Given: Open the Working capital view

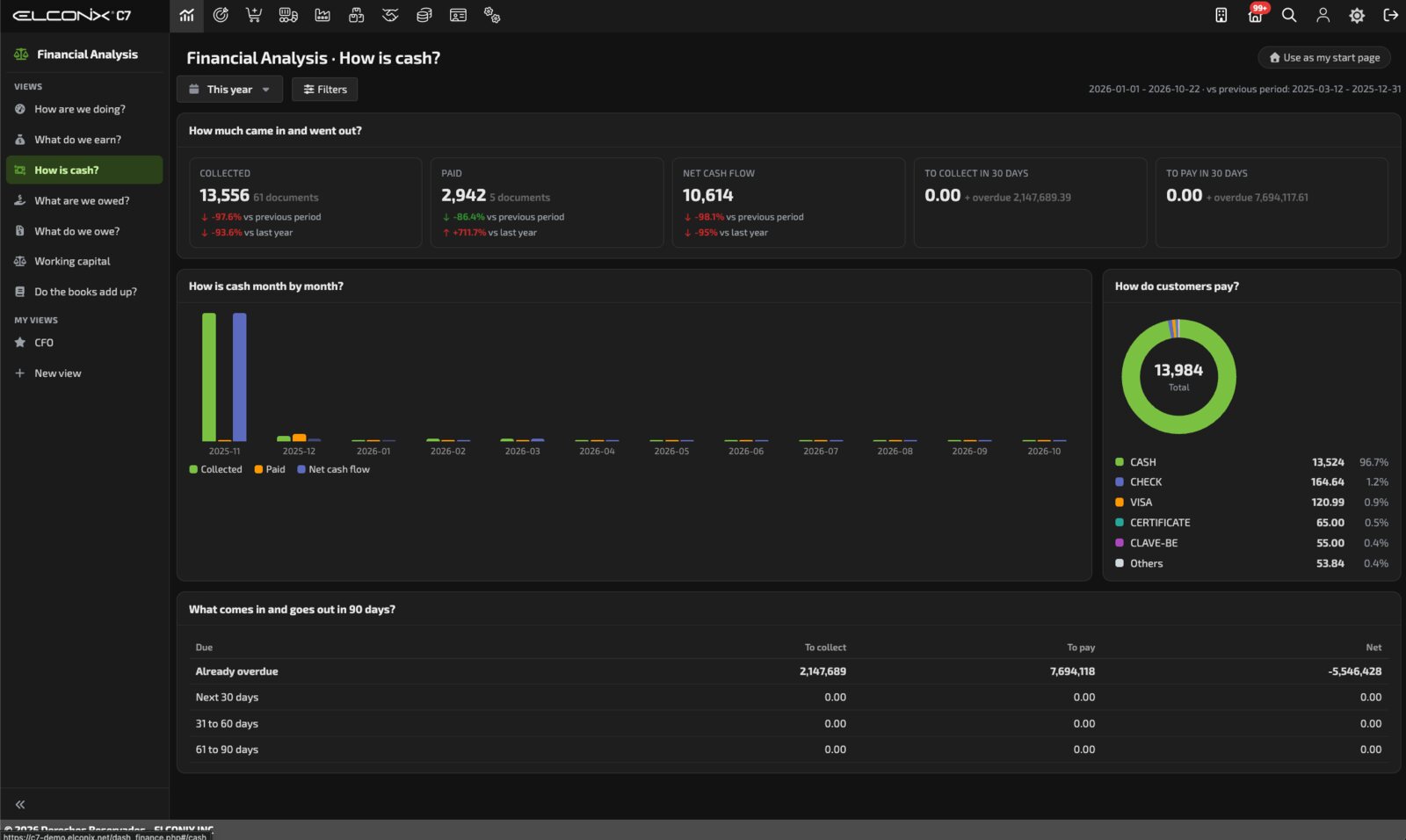Looking at the screenshot, I should pyautogui.click(x=84, y=261).
